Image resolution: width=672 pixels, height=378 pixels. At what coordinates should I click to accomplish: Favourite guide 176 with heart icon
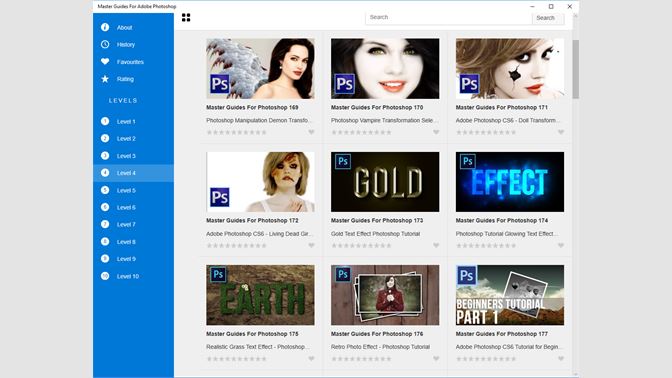coord(436,359)
